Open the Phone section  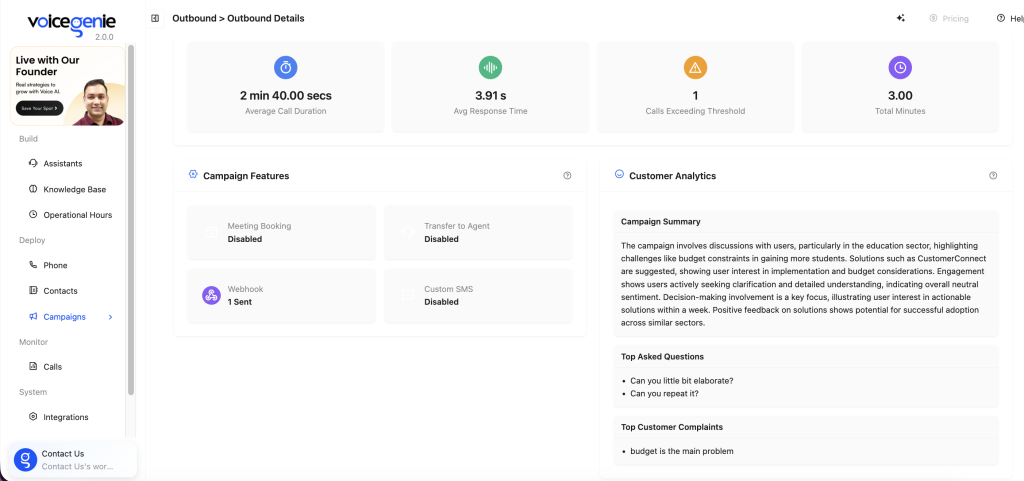pos(55,265)
